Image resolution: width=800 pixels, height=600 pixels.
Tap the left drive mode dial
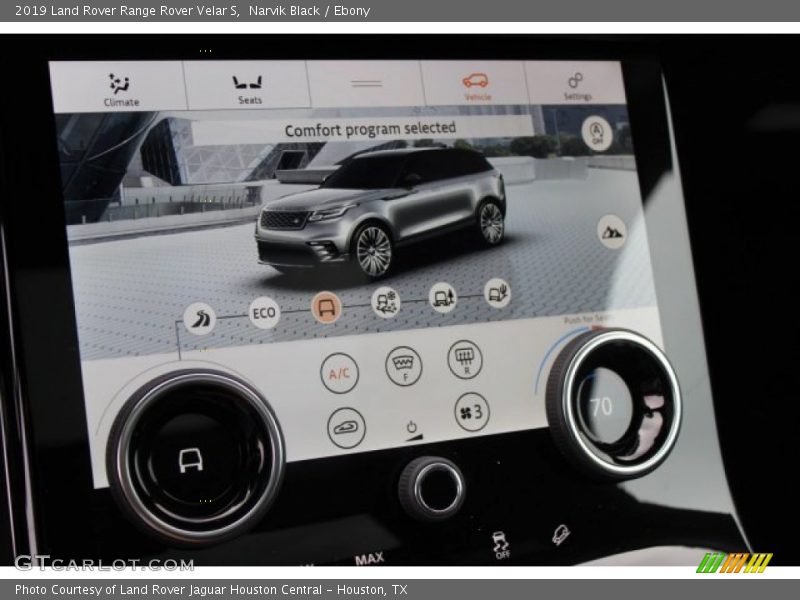[195, 458]
